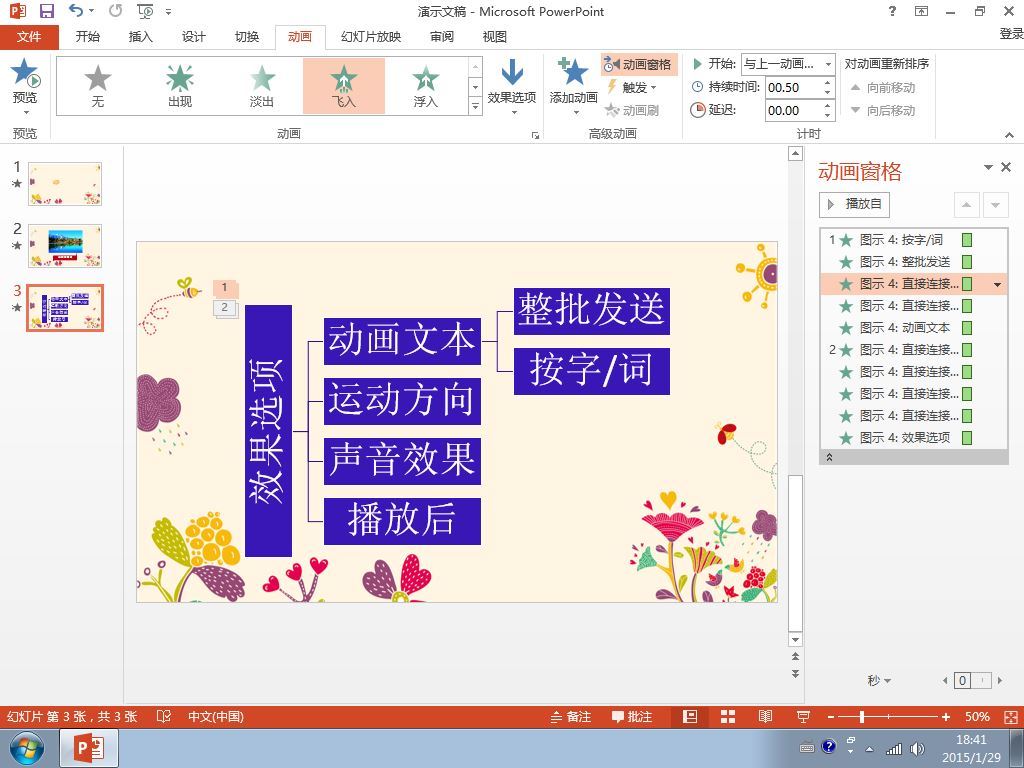This screenshot has height=768, width=1024.
Task: Fit slide to current window
Action: 1012,717
